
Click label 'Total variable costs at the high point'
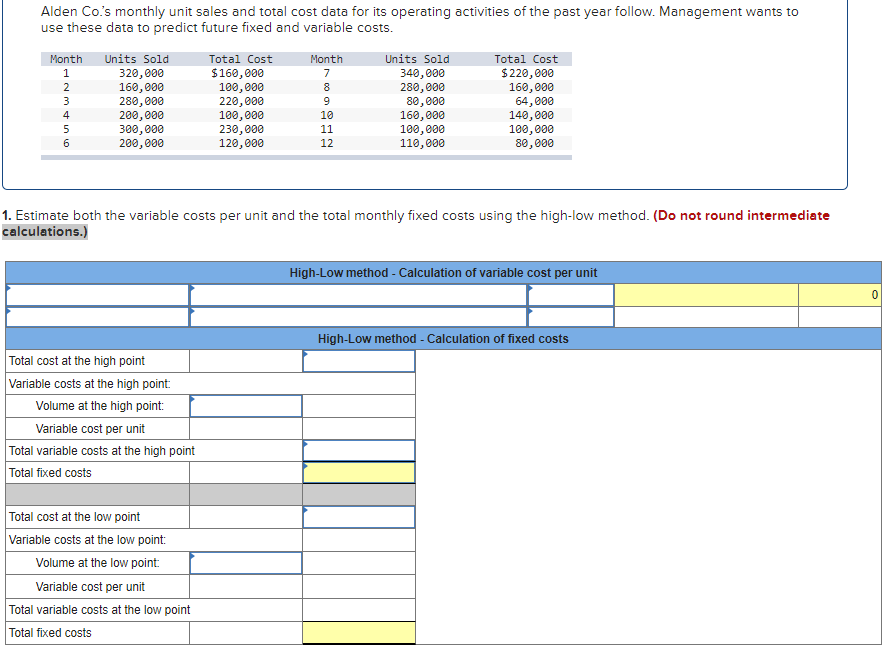(x=101, y=451)
